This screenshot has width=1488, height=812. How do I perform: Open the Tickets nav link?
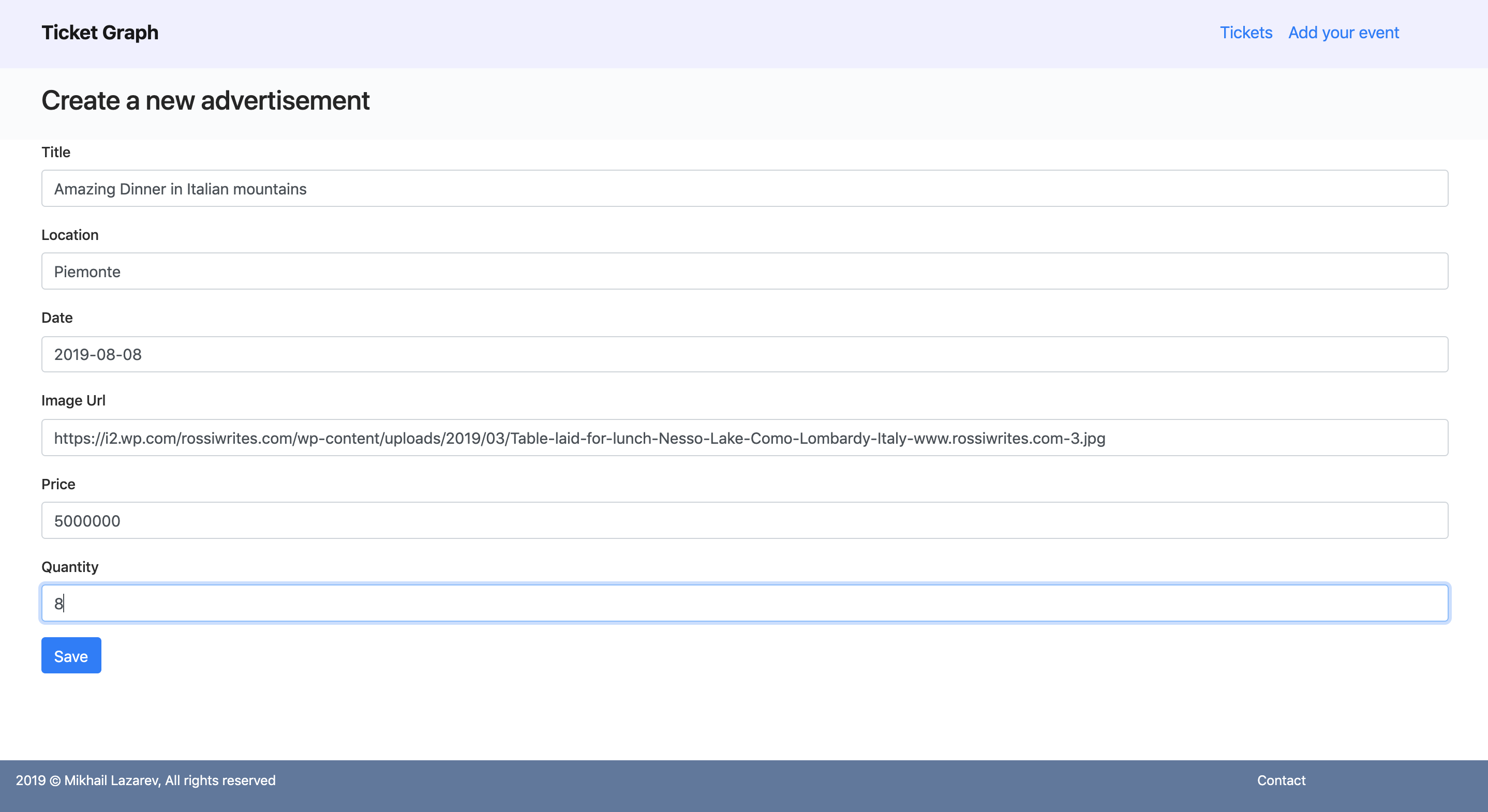click(x=1245, y=33)
